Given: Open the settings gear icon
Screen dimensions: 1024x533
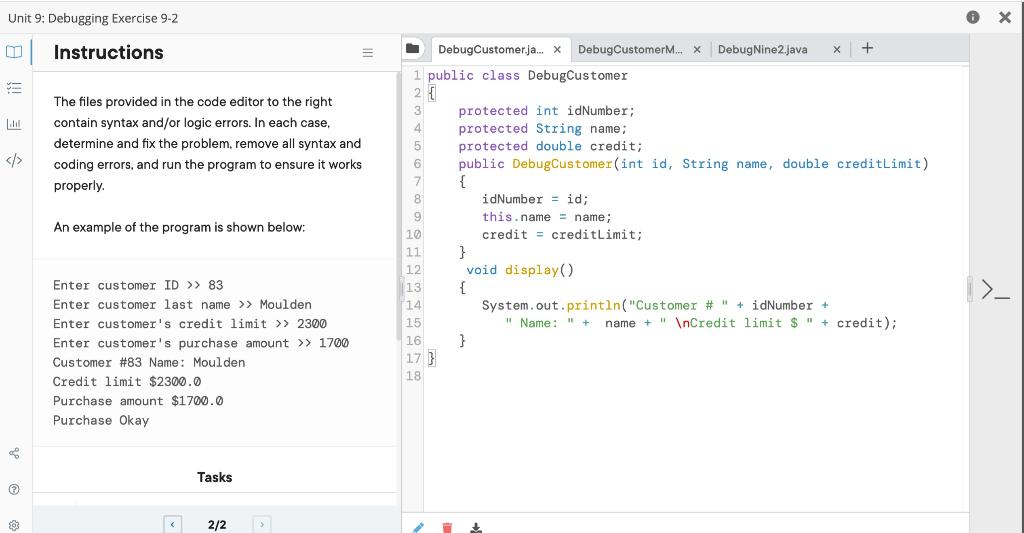Looking at the screenshot, I should pos(14,525).
